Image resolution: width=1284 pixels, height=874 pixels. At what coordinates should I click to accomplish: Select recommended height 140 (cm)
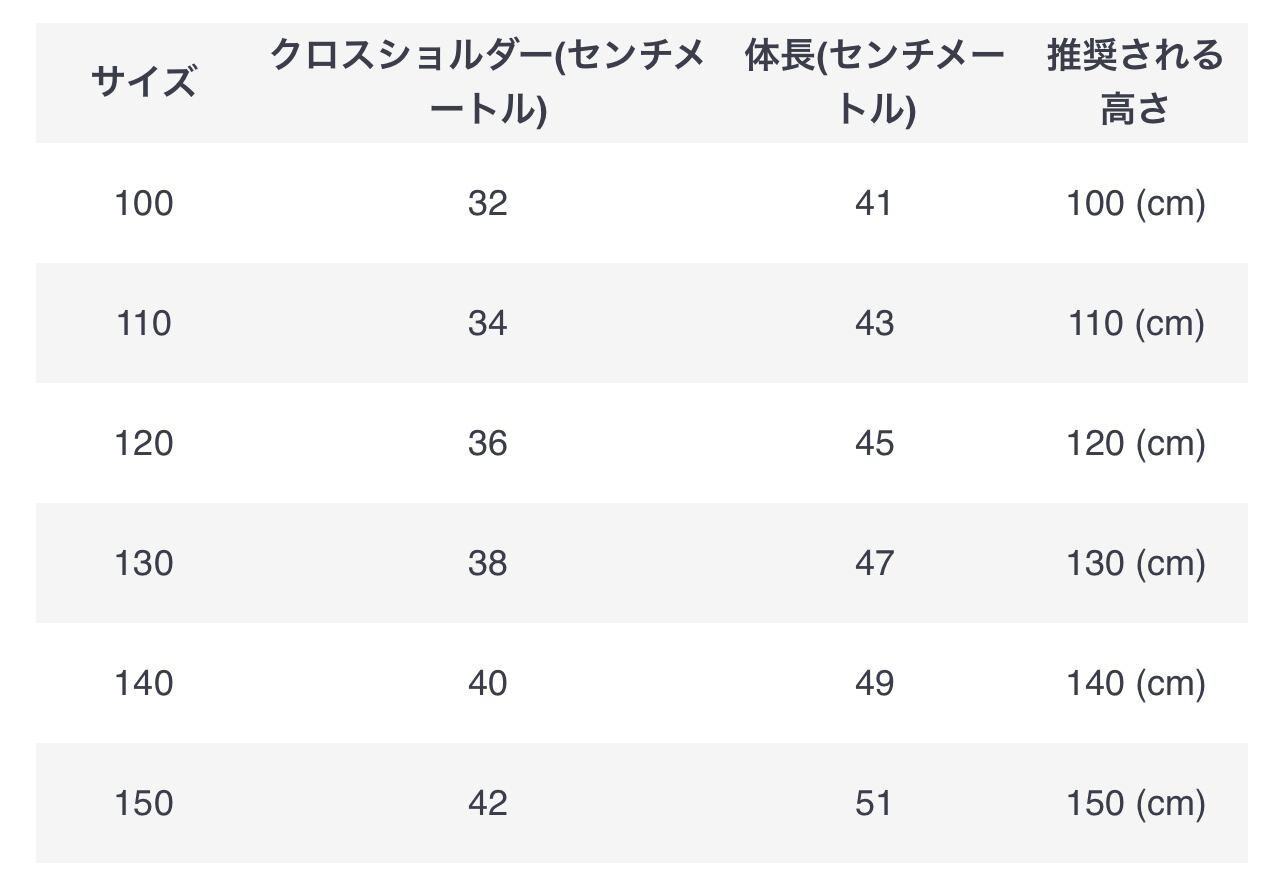coord(1135,683)
